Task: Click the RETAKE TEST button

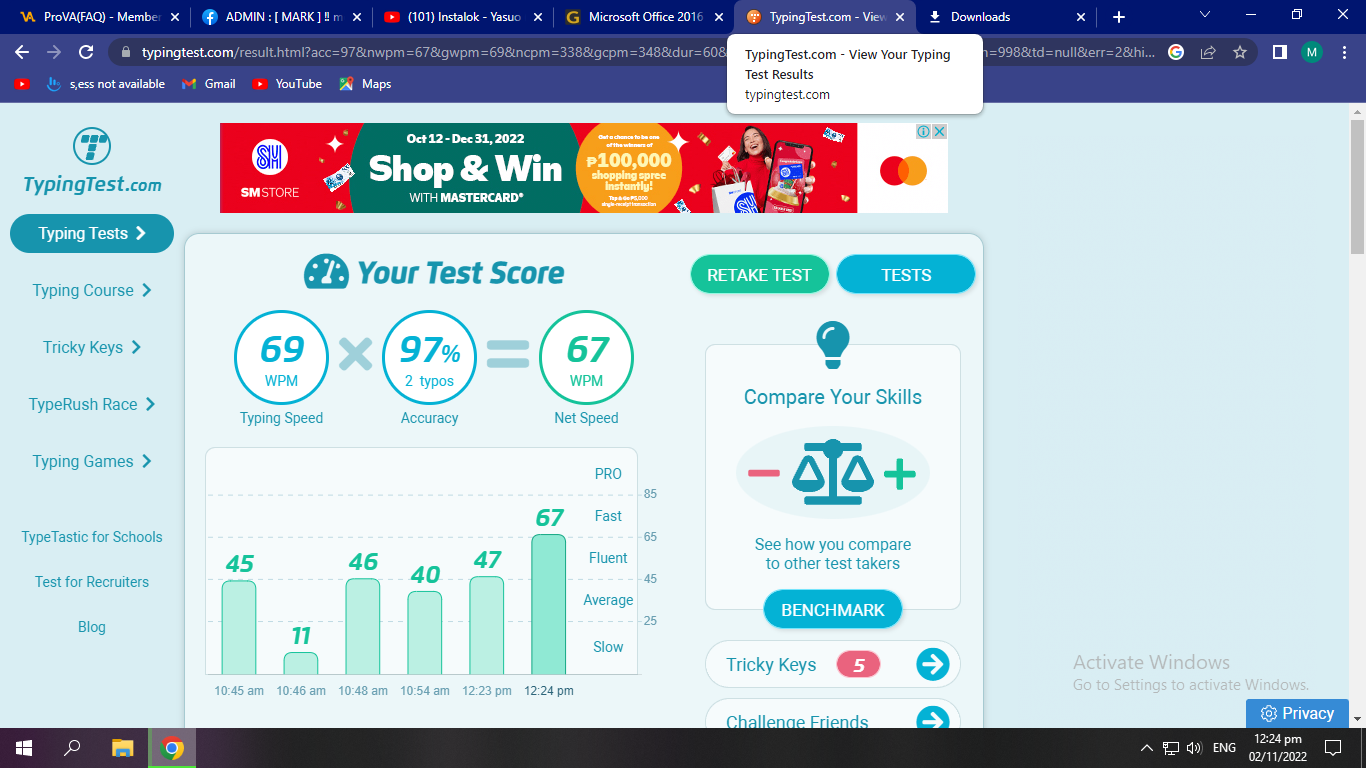Action: pos(760,275)
